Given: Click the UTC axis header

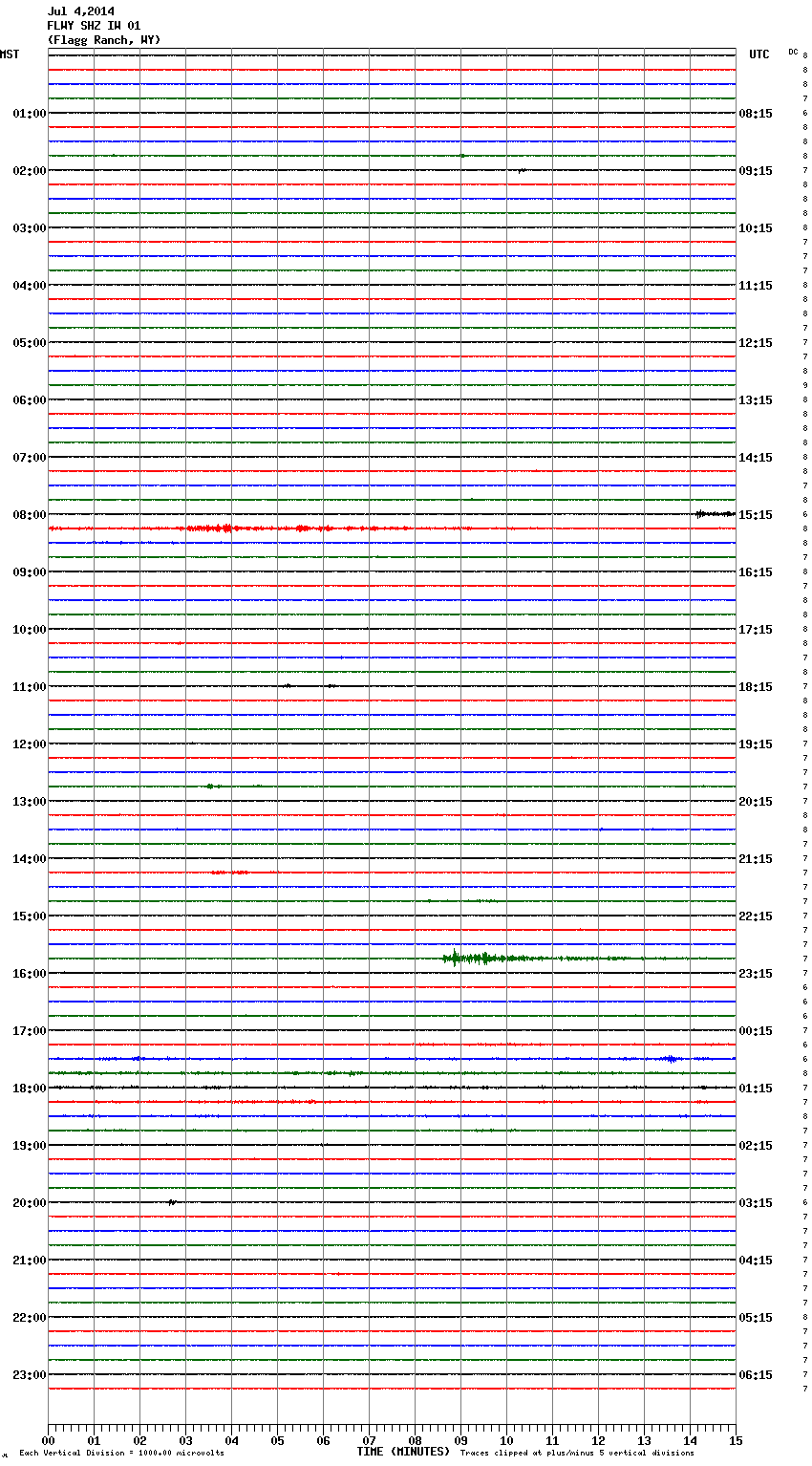Looking at the screenshot, I should coord(759,54).
